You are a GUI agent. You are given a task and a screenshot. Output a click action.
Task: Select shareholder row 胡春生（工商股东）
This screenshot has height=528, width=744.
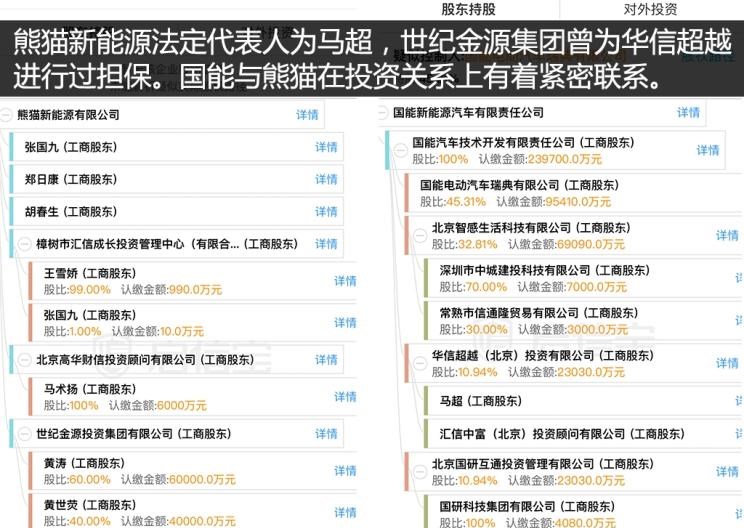pos(177,212)
